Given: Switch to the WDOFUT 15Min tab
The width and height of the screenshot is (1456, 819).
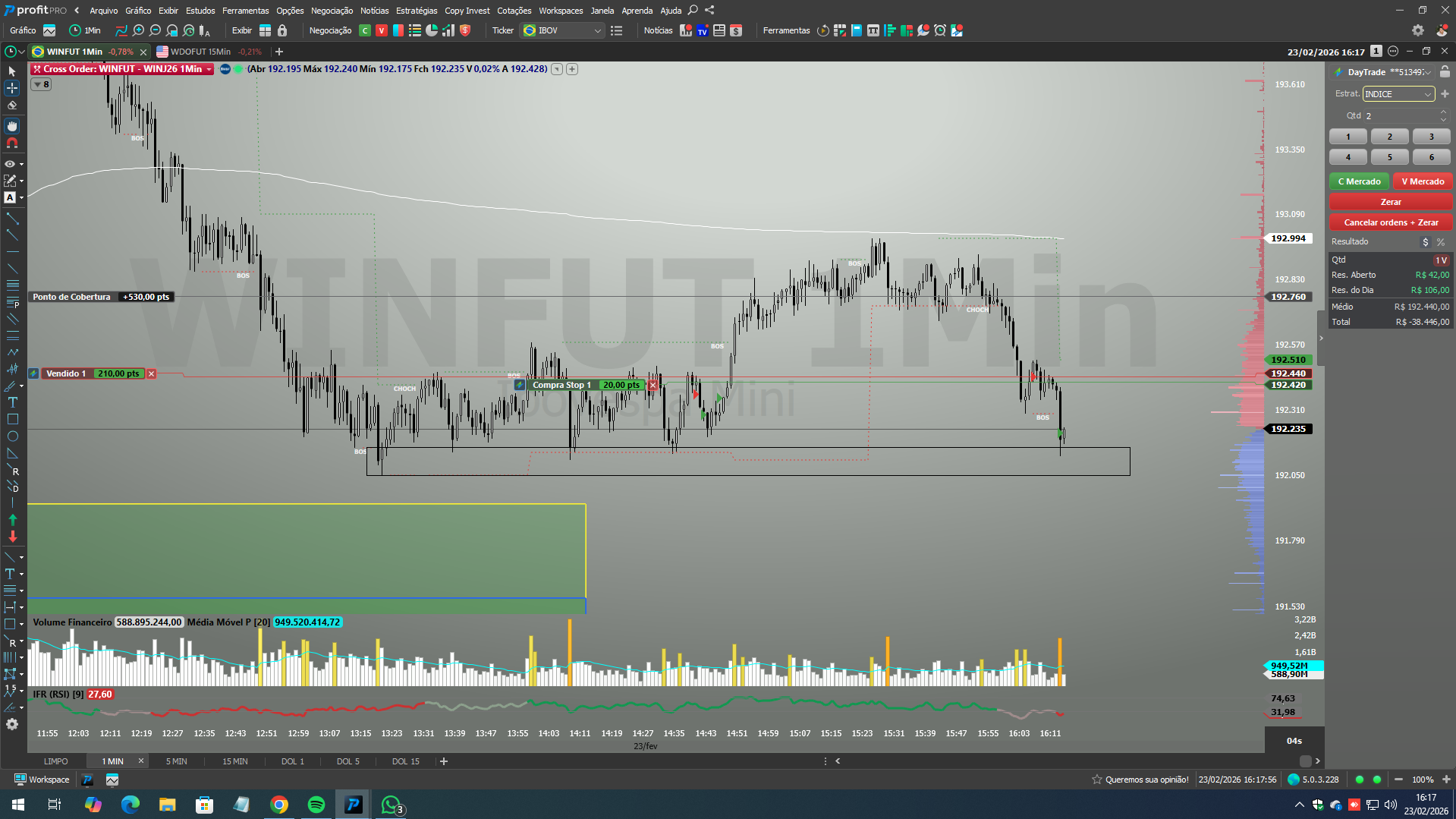Looking at the screenshot, I should [x=200, y=52].
